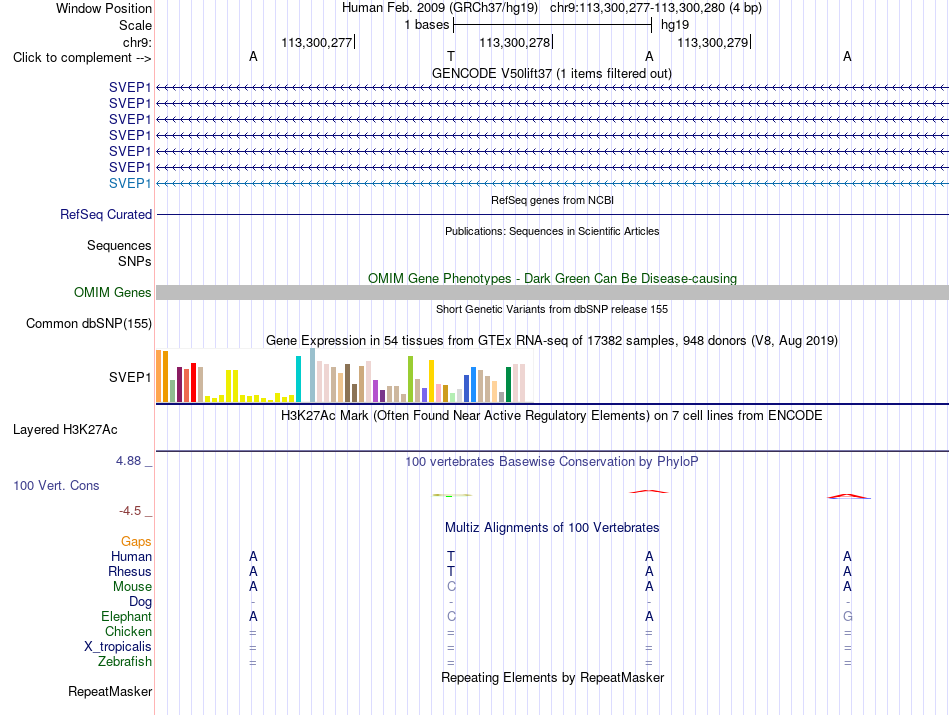Viewport: 950px width, 715px height.
Task: Click the -4.5 PhyloP lower limit value
Action: 130,511
